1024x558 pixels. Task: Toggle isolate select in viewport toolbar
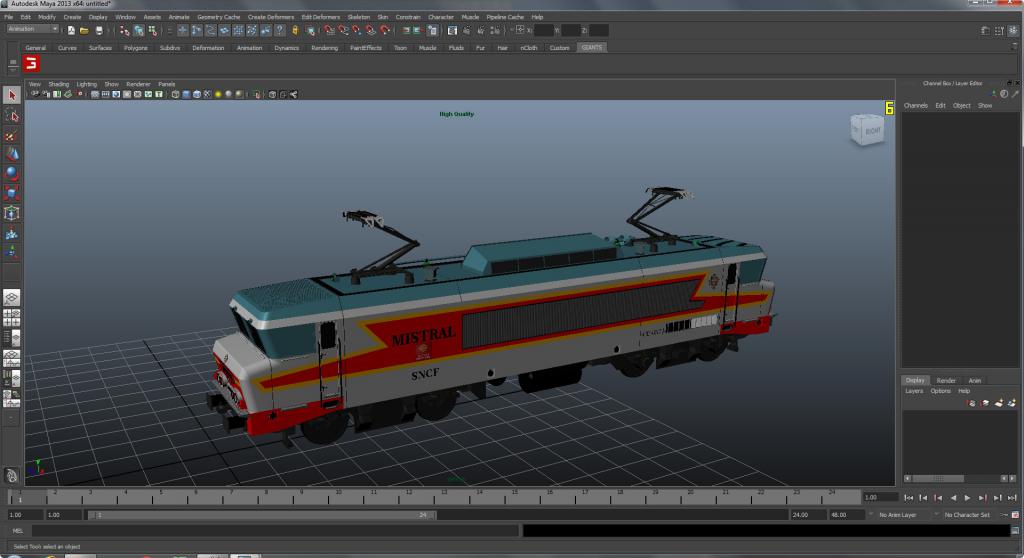(x=257, y=95)
